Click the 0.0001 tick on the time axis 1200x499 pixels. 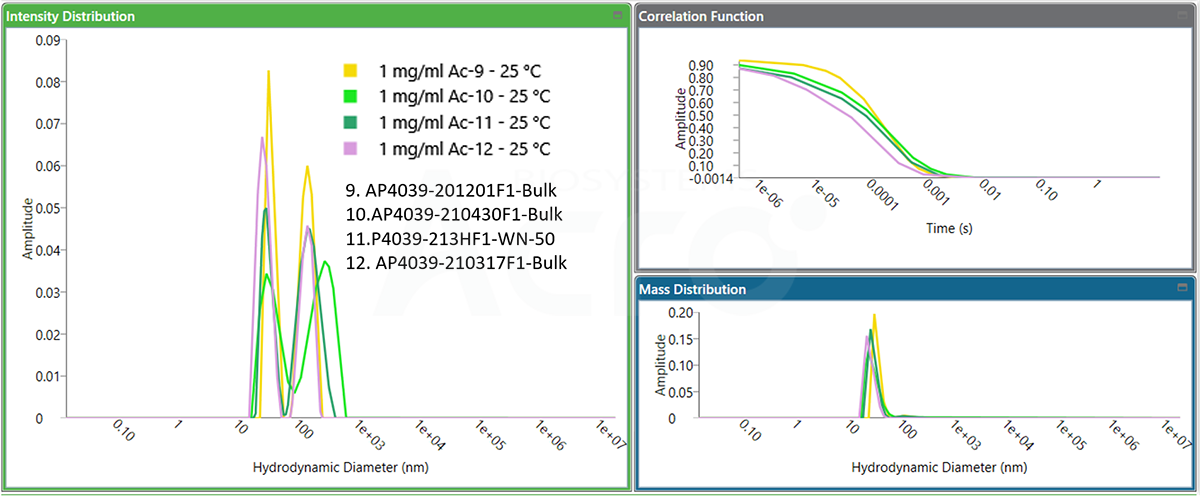881,195
